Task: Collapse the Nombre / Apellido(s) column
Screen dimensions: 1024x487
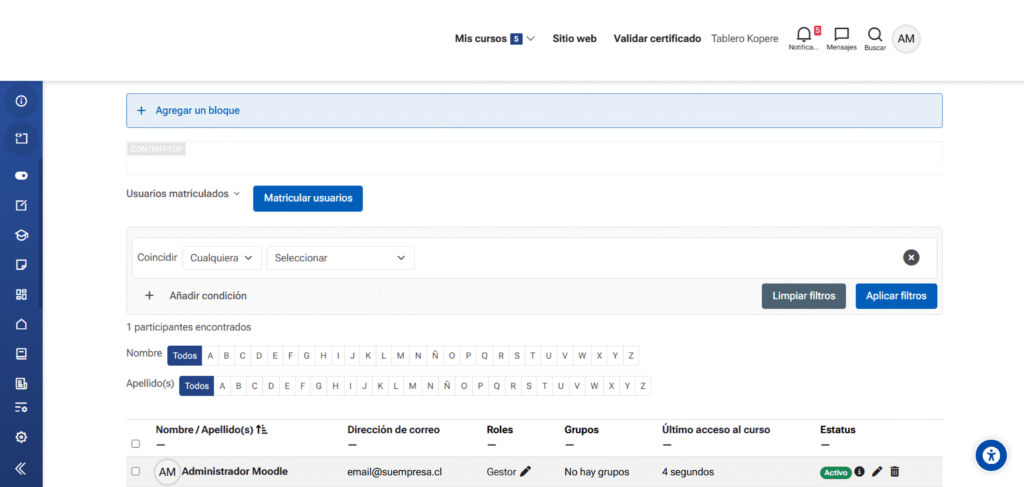Action: (161, 445)
